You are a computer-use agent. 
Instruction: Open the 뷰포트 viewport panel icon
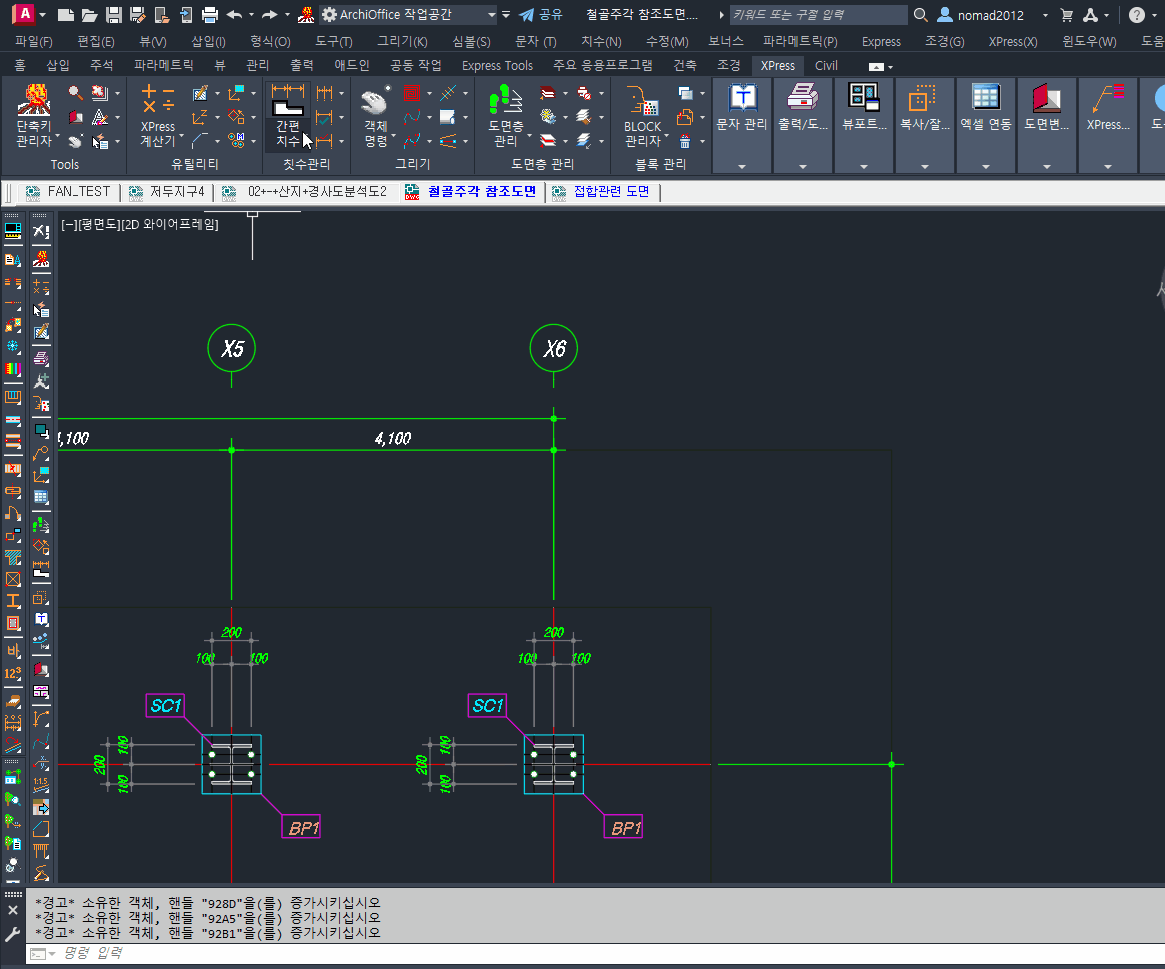click(x=864, y=108)
